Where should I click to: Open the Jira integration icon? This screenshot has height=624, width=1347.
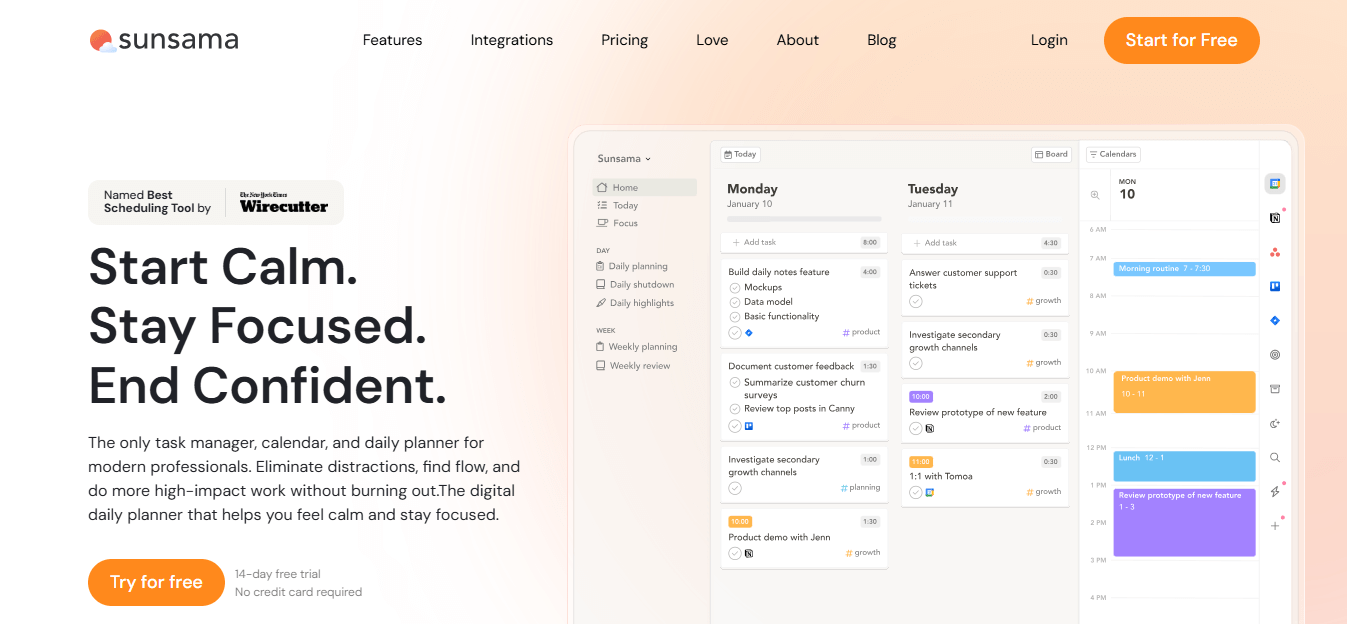coord(1274,320)
